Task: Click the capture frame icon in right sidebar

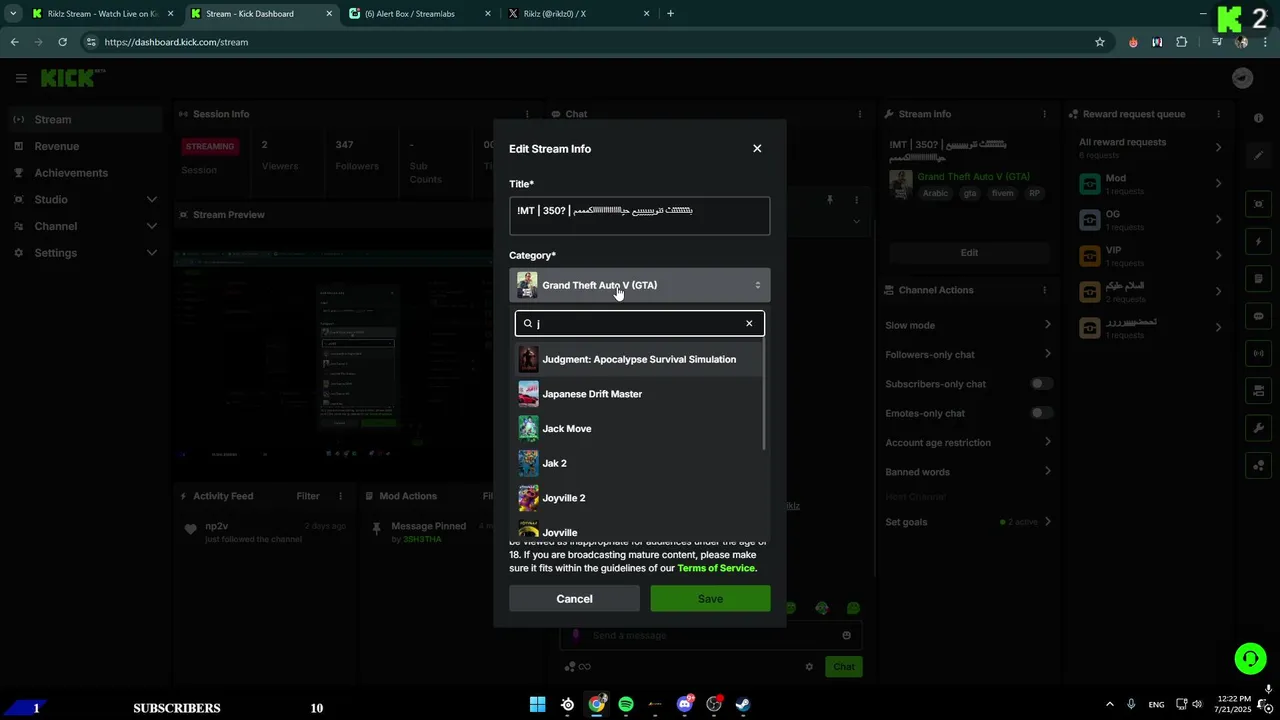Action: [x=1258, y=204]
